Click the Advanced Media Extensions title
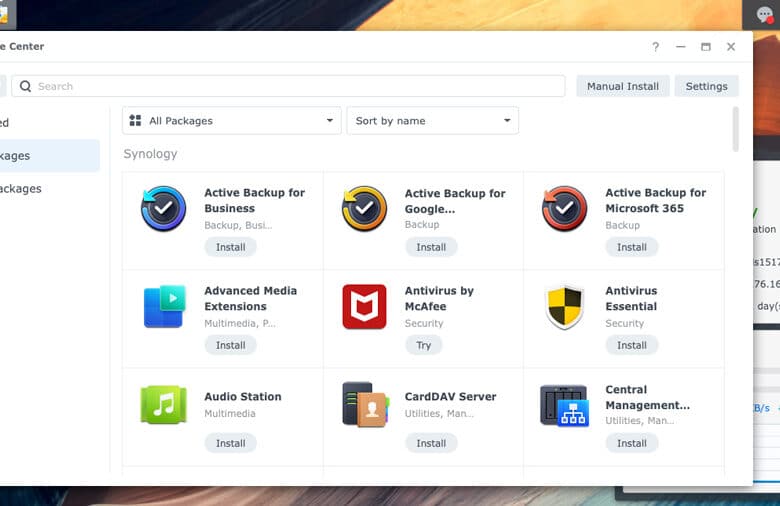This screenshot has height=506, width=780. (x=251, y=299)
